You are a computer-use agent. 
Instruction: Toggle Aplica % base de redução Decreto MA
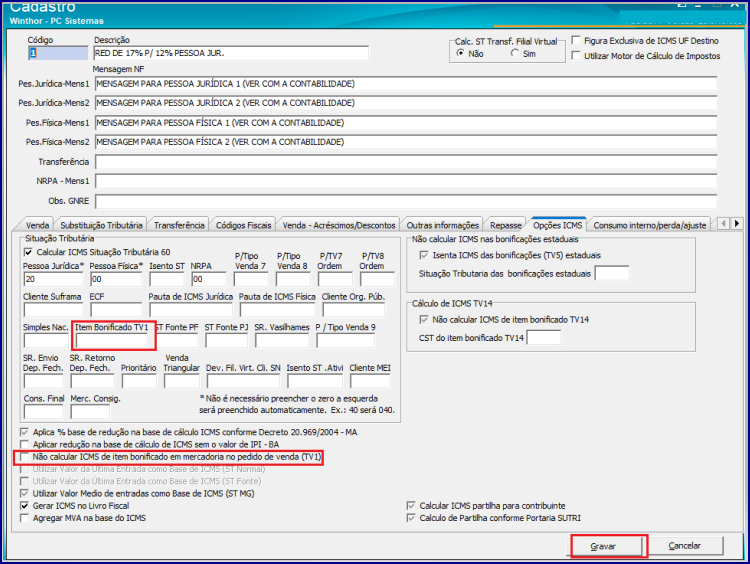click(x=24, y=432)
